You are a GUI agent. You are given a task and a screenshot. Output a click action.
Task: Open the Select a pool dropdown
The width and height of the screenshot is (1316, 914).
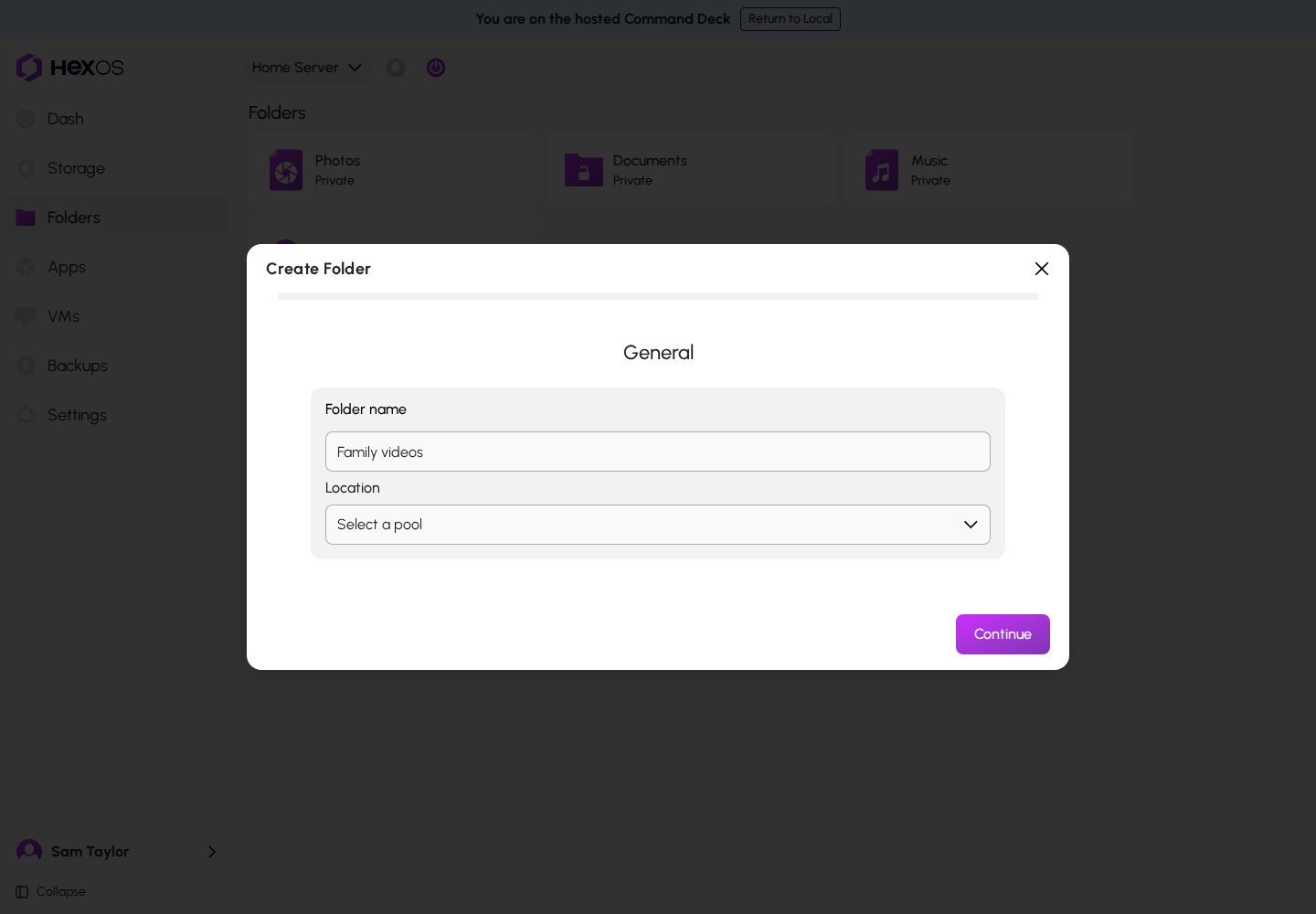[x=658, y=525]
